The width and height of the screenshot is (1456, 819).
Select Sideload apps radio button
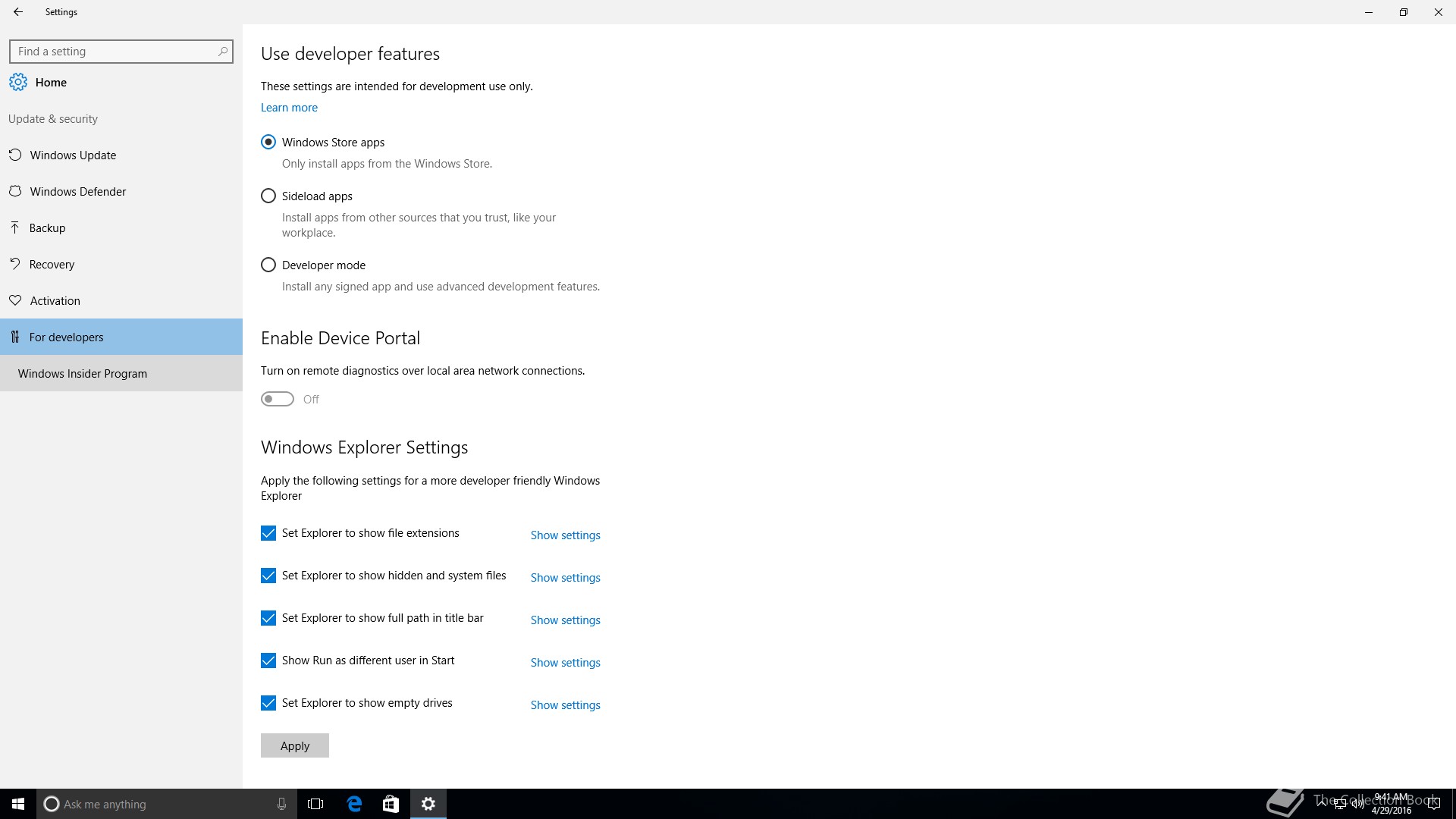click(x=268, y=196)
